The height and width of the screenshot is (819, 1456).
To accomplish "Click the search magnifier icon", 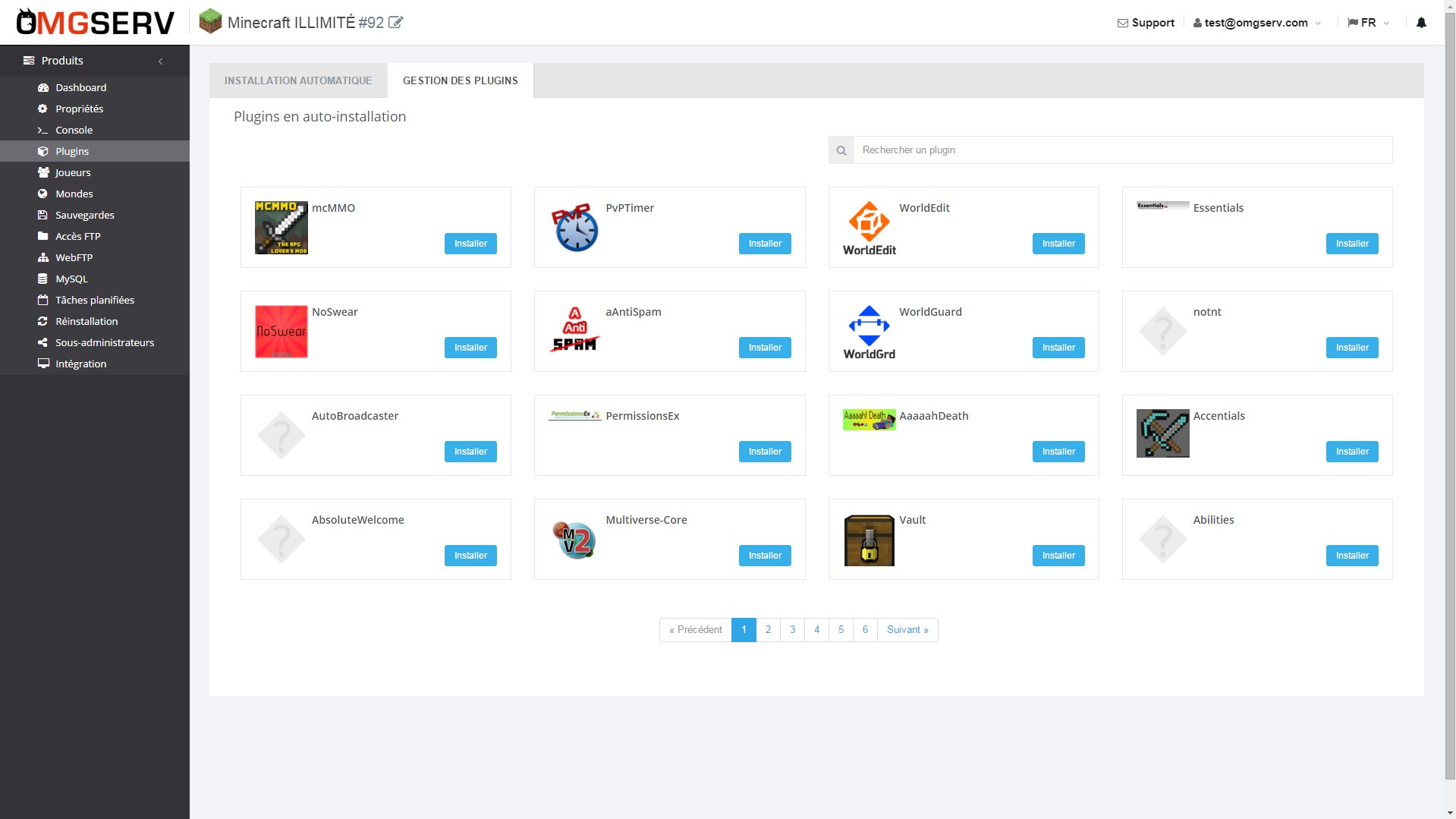I will tap(841, 150).
